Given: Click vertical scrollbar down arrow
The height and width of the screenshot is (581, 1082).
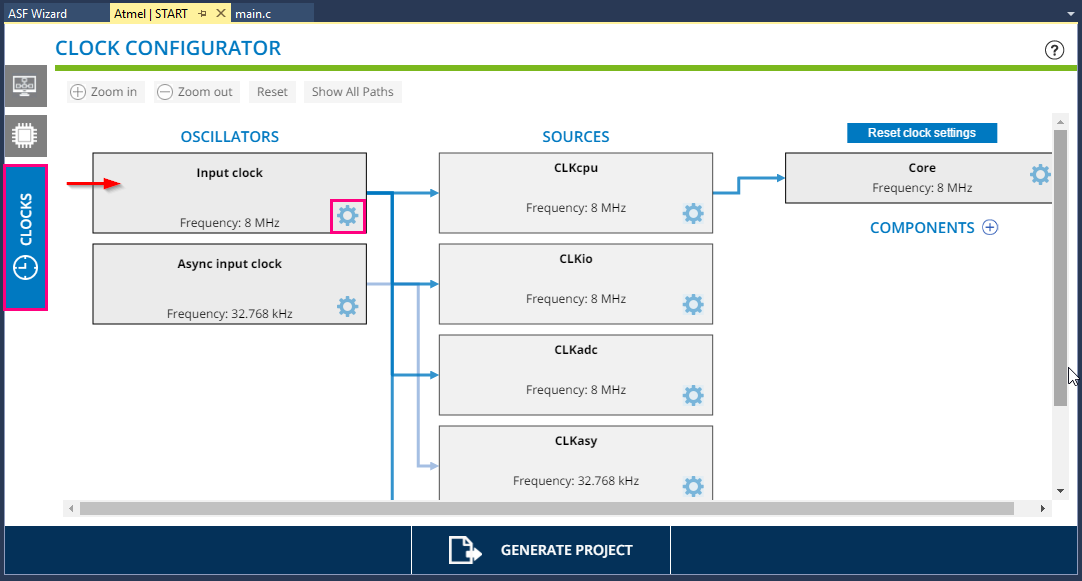Looking at the screenshot, I should (1061, 491).
